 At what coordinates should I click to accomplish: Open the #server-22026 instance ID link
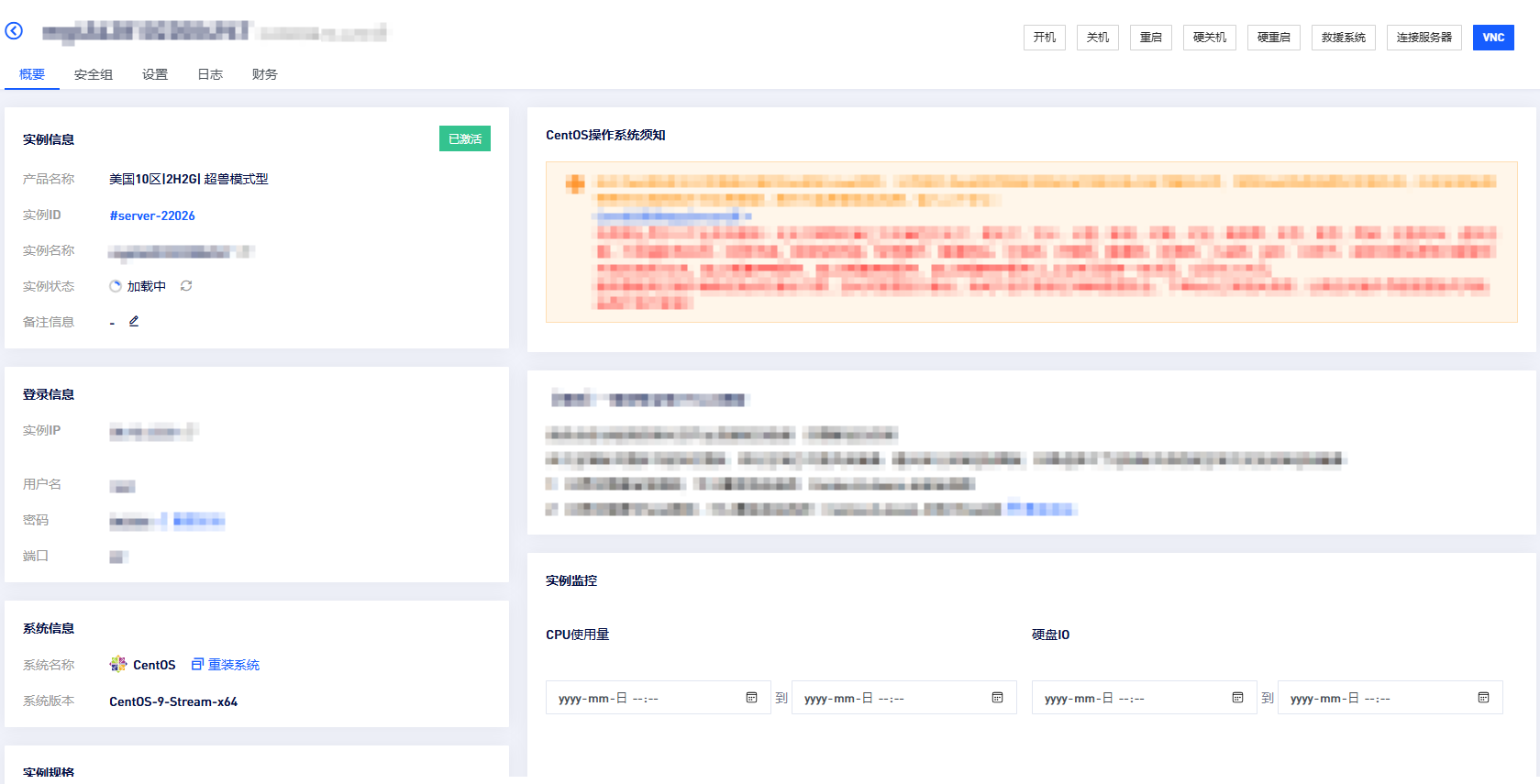pos(152,215)
